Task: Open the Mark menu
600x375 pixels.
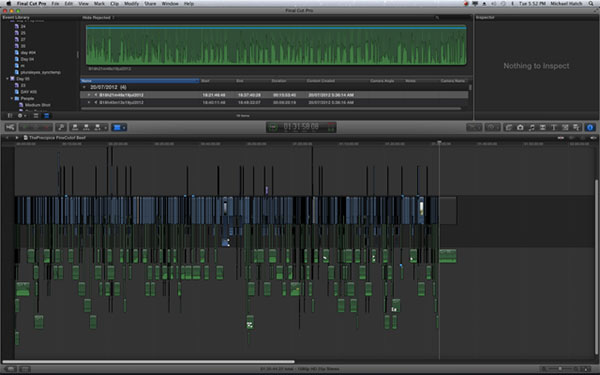Action: 99,3
